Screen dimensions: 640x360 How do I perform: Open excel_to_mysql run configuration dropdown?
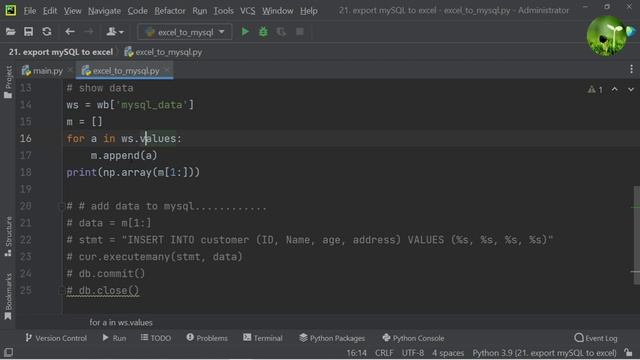185,32
